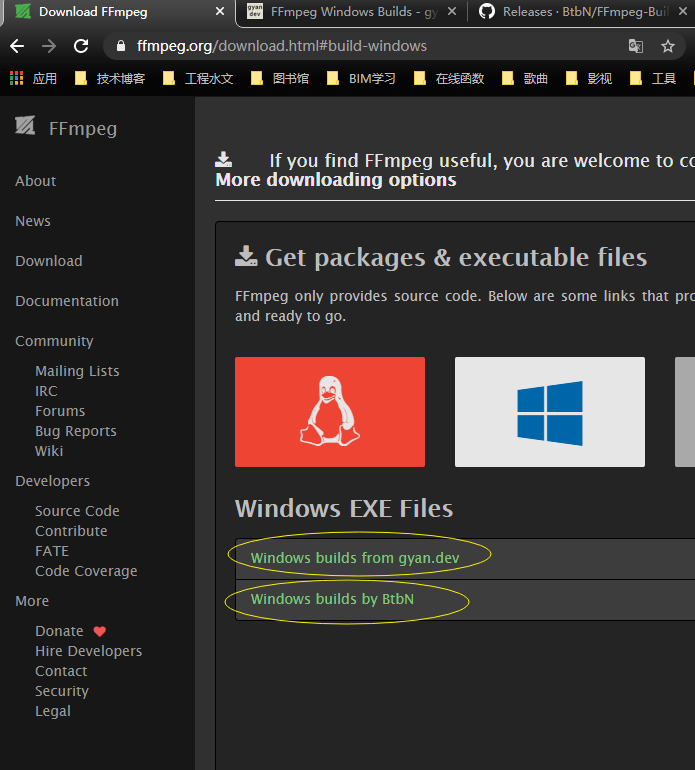Switch to the Releases BtbN/FFmpeg-Builds tab

580,12
